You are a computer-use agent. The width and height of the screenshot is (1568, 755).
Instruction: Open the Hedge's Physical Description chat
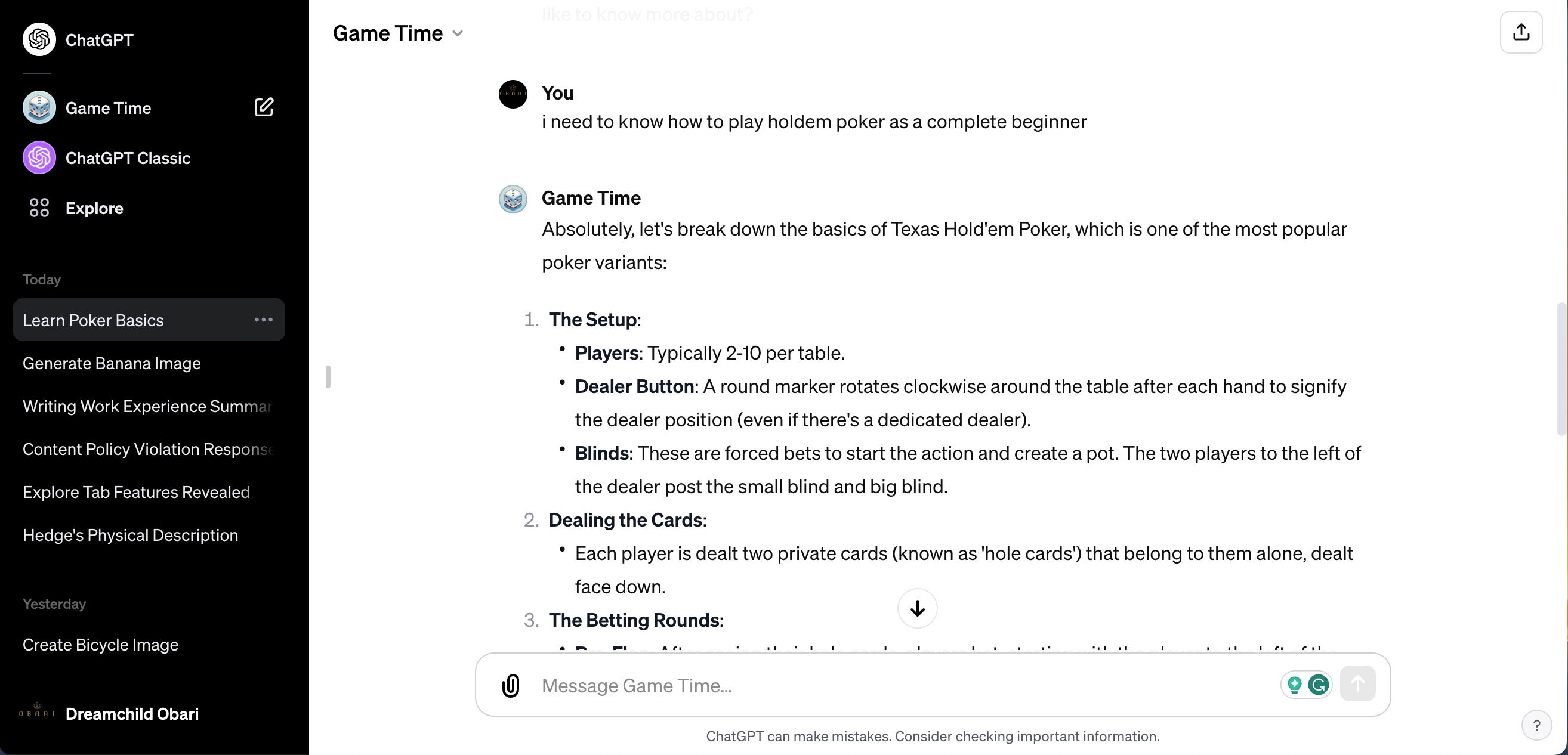[129, 535]
